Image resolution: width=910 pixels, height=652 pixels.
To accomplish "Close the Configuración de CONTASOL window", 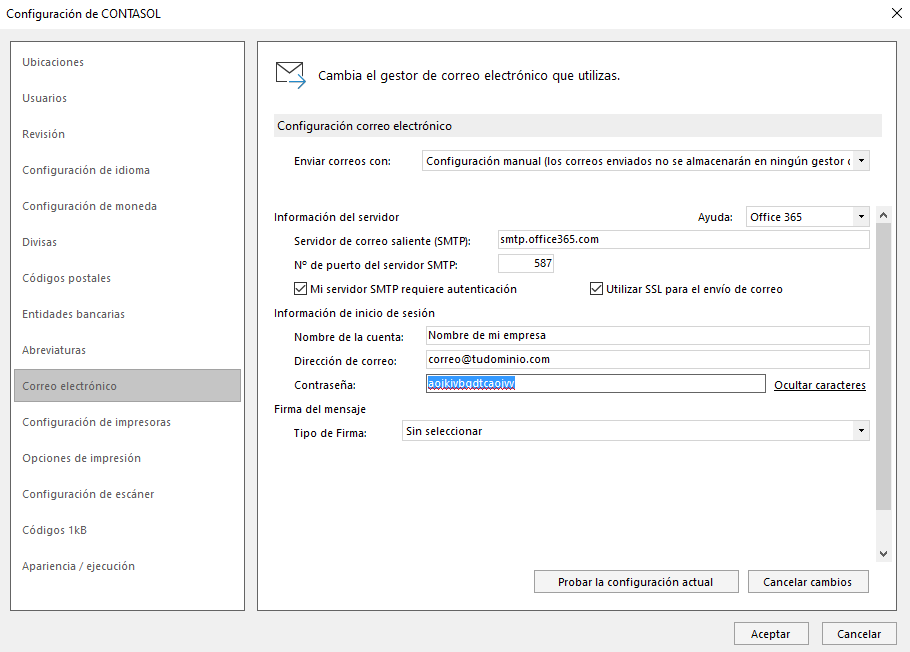I will tap(896, 13).
